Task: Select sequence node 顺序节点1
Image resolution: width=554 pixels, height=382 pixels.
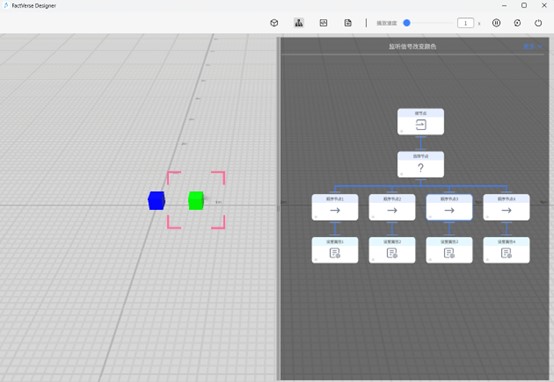Action: coord(335,207)
